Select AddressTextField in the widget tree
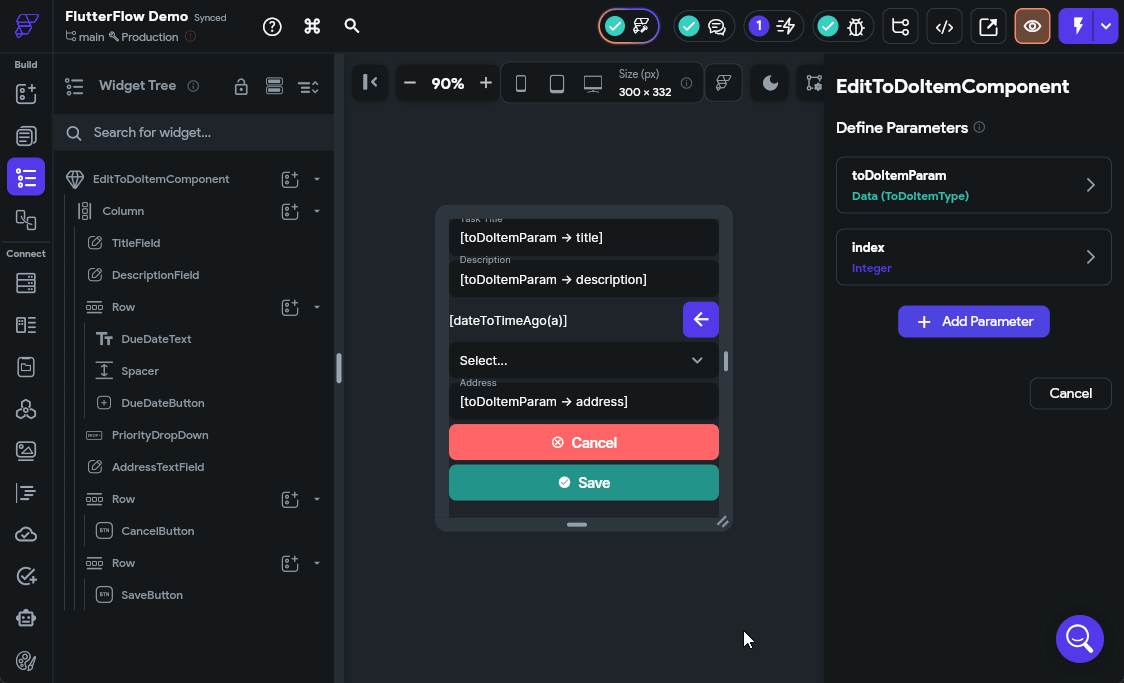 tap(158, 467)
